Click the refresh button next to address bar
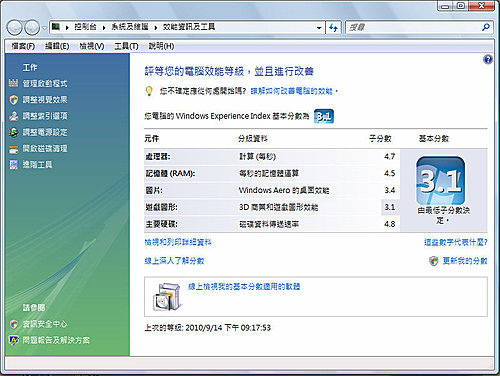The width and height of the screenshot is (500, 376). coord(333,28)
